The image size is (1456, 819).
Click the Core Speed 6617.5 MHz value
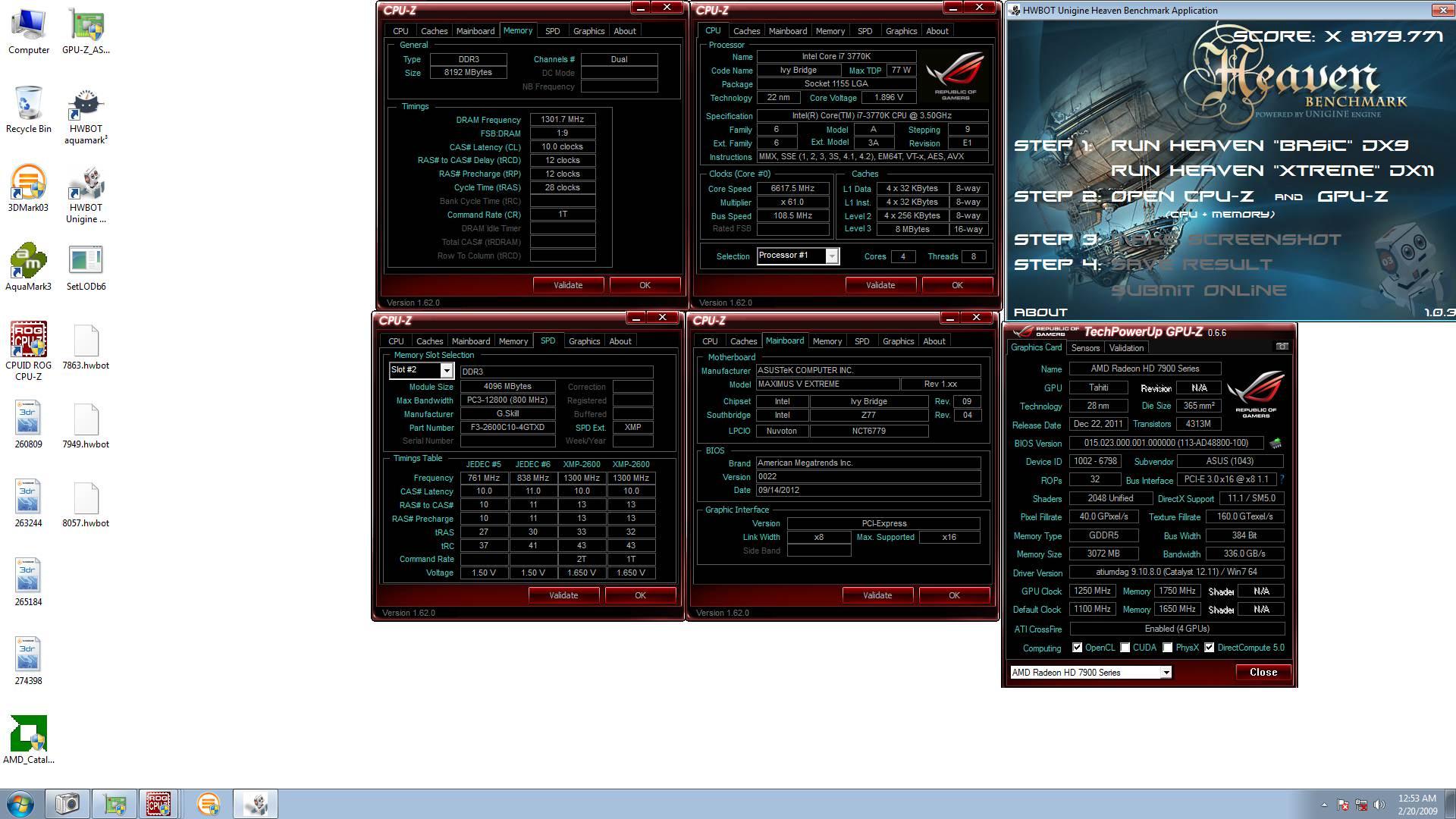pos(792,188)
